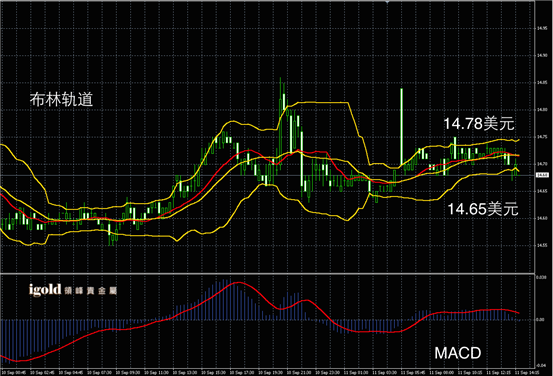Screen dimensions: 553x376
Task: Click the 10 Sep 21:00 time axis label
Action: click(299, 372)
